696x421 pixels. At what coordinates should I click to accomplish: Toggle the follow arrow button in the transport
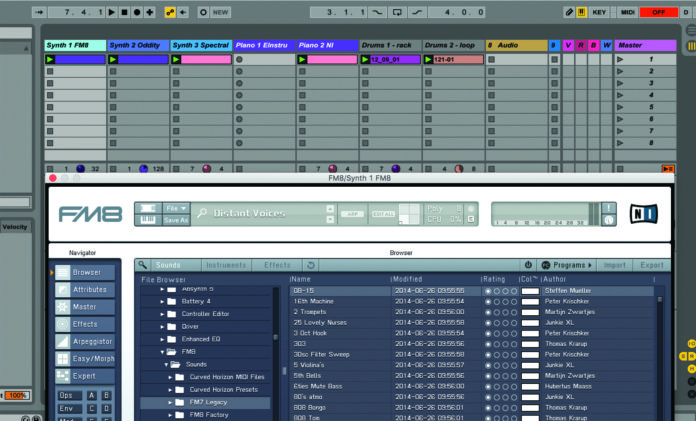[x=39, y=12]
